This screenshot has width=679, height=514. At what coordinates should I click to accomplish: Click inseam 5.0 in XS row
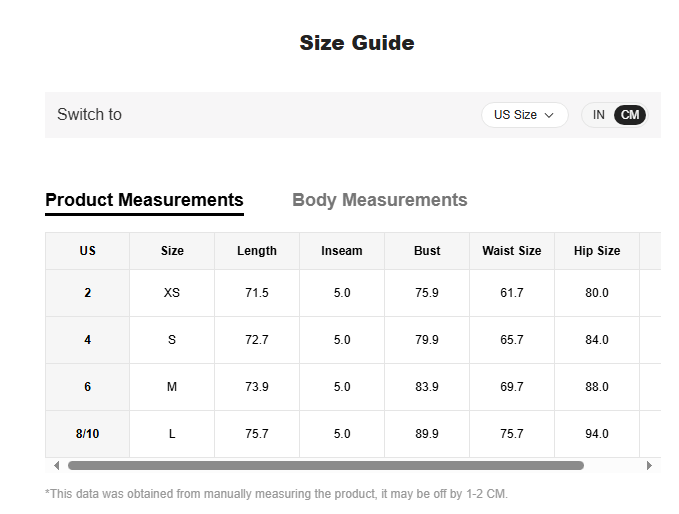(342, 293)
